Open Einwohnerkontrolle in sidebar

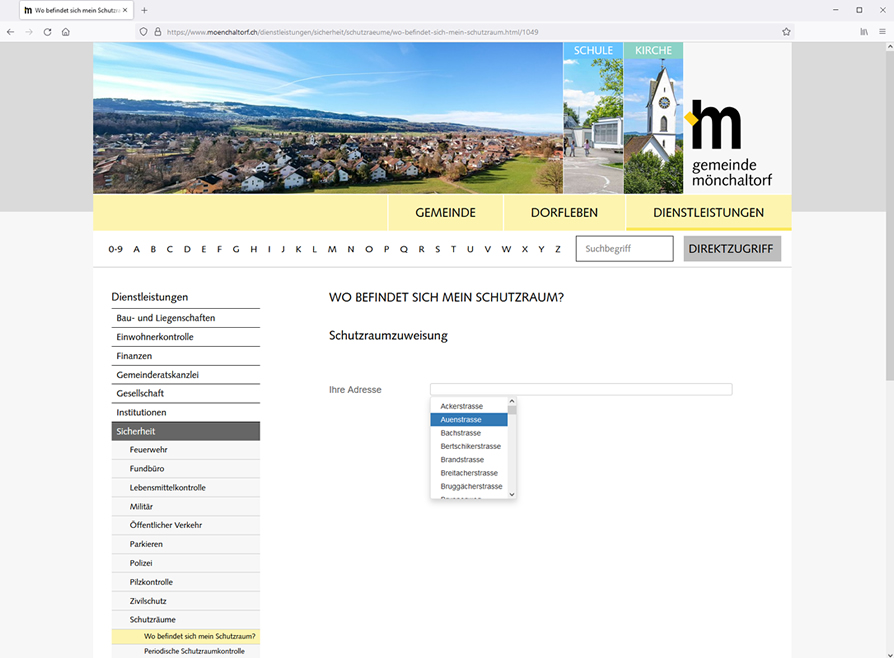click(186, 337)
